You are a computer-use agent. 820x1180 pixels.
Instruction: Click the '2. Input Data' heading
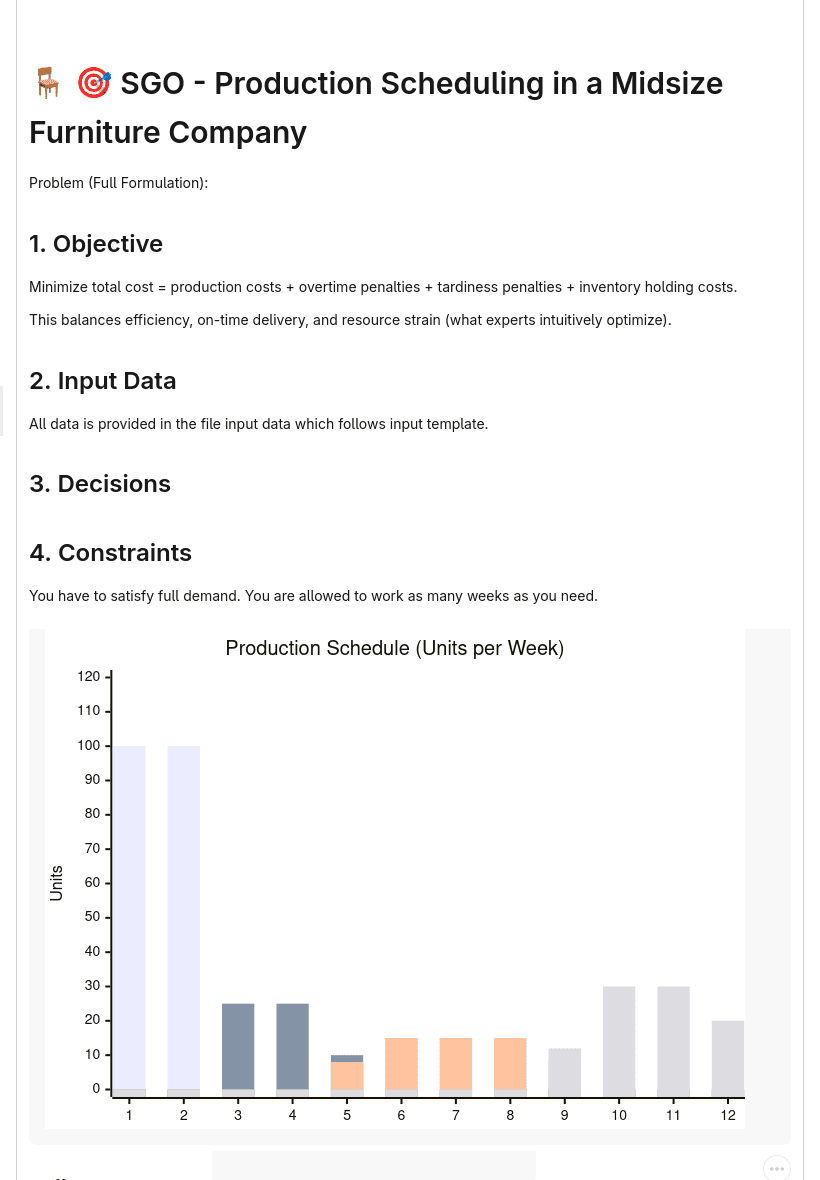coord(102,381)
